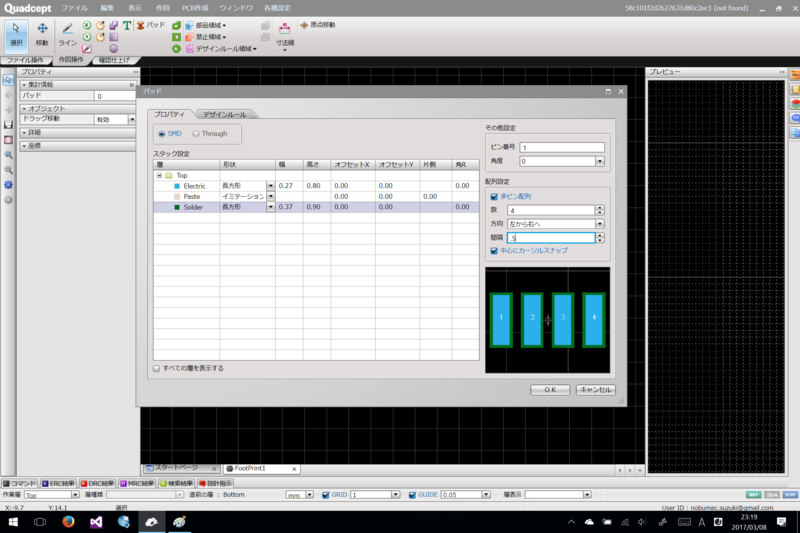The image size is (800, 533).
Task: Click the Paste layer gray swatch
Action: tap(177, 197)
